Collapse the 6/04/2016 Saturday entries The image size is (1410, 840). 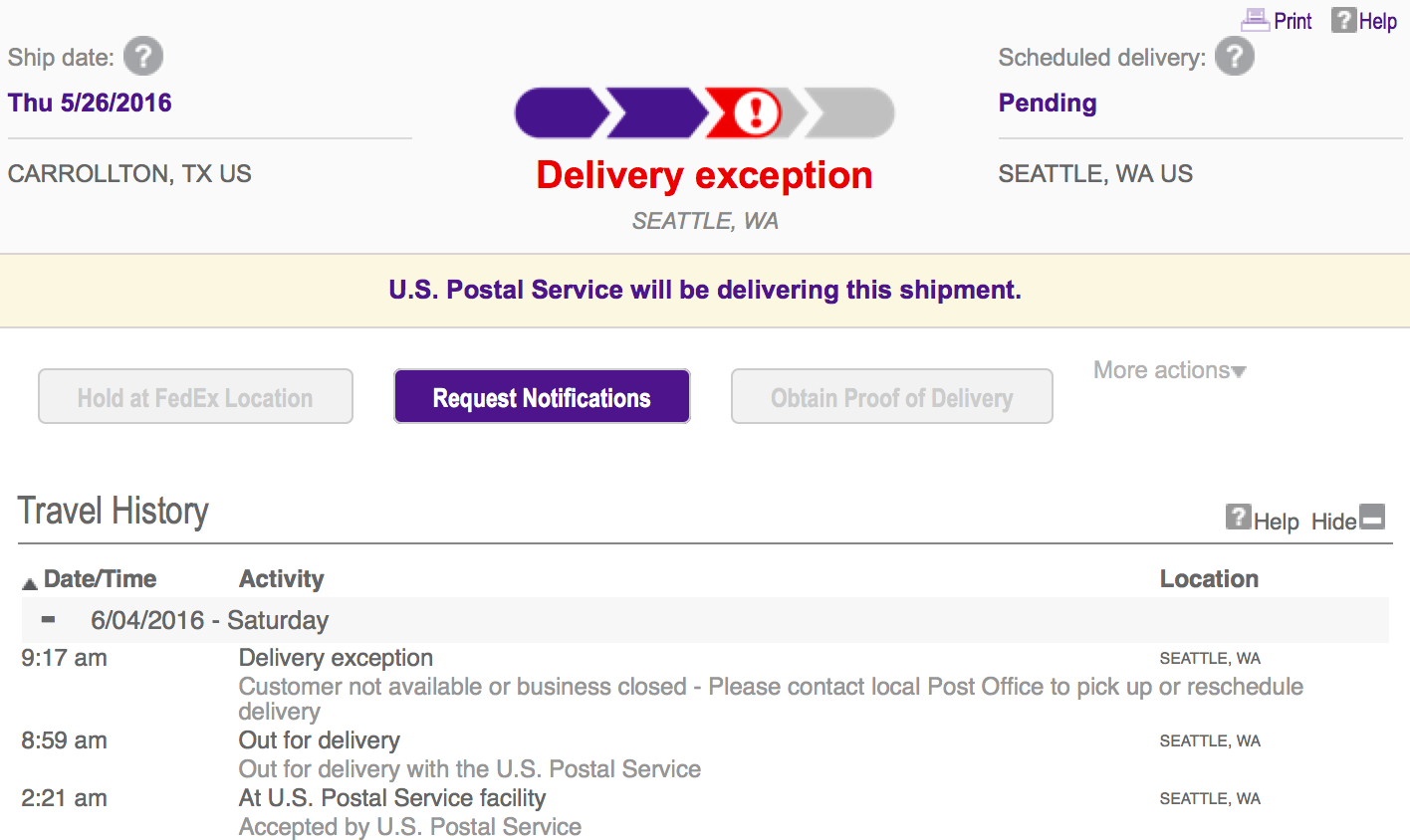48,620
